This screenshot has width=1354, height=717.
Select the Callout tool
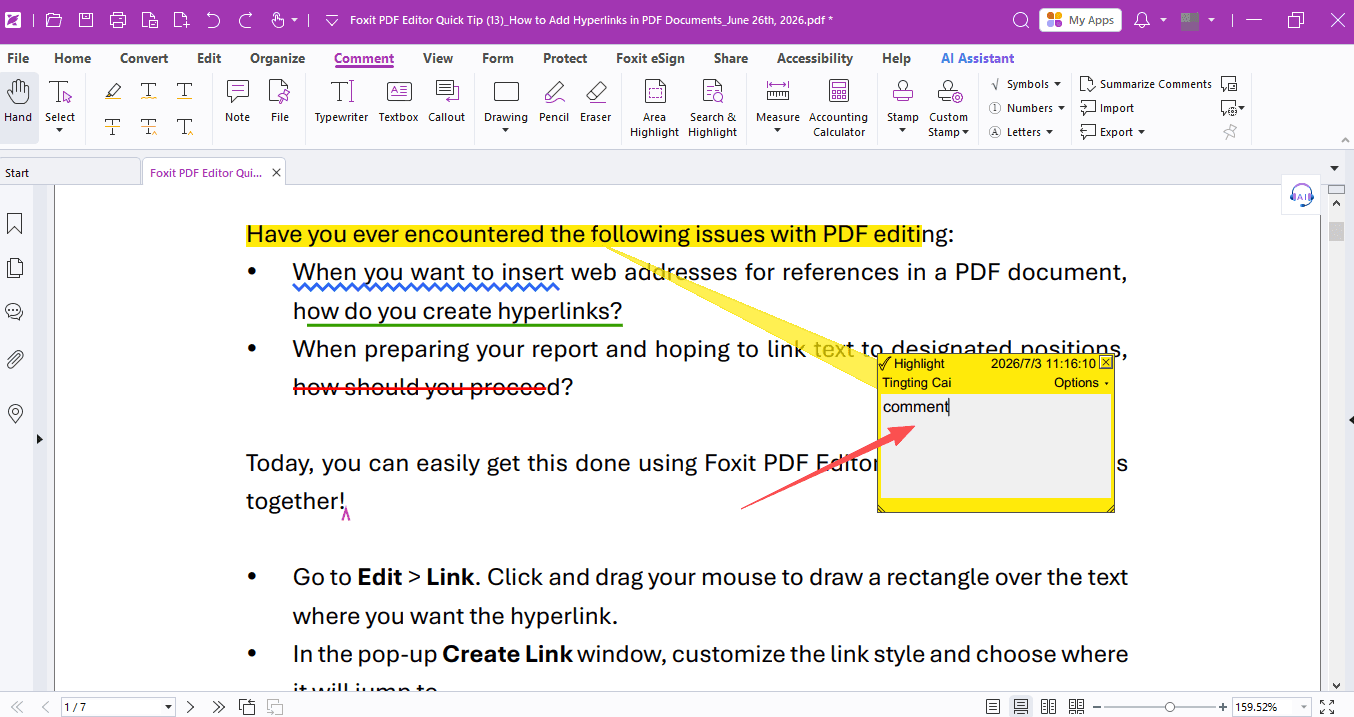pos(447,102)
